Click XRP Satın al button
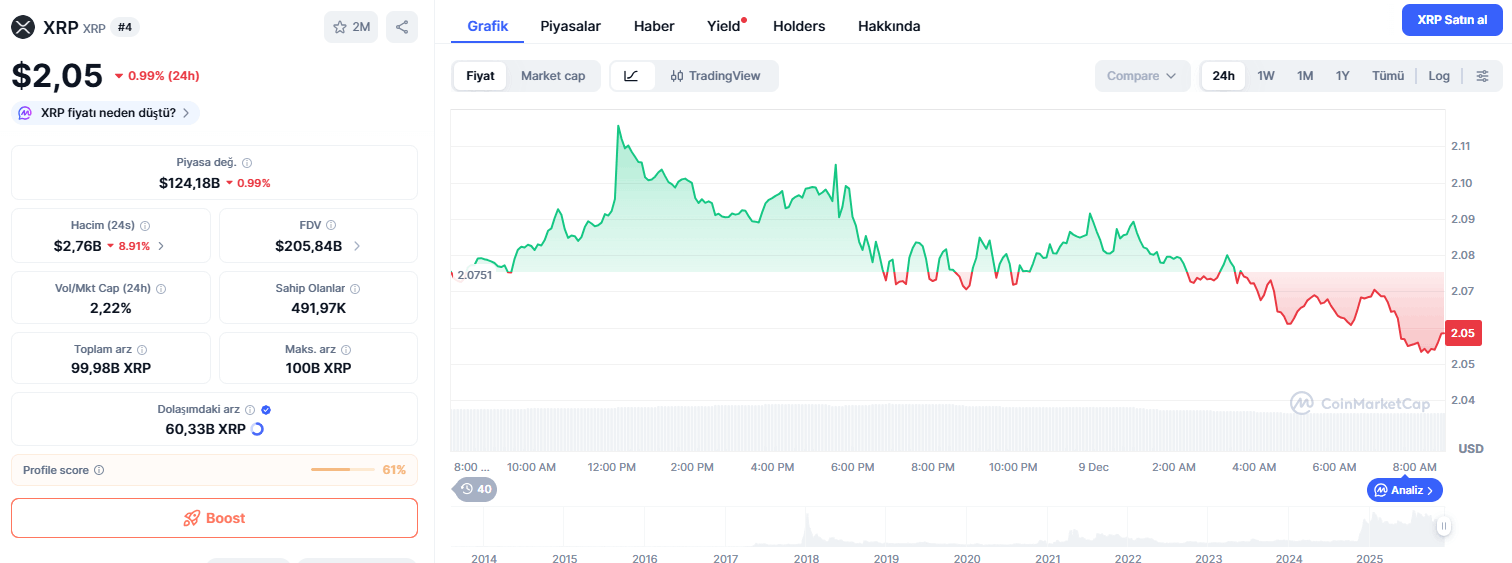1512x563 pixels. click(1452, 20)
